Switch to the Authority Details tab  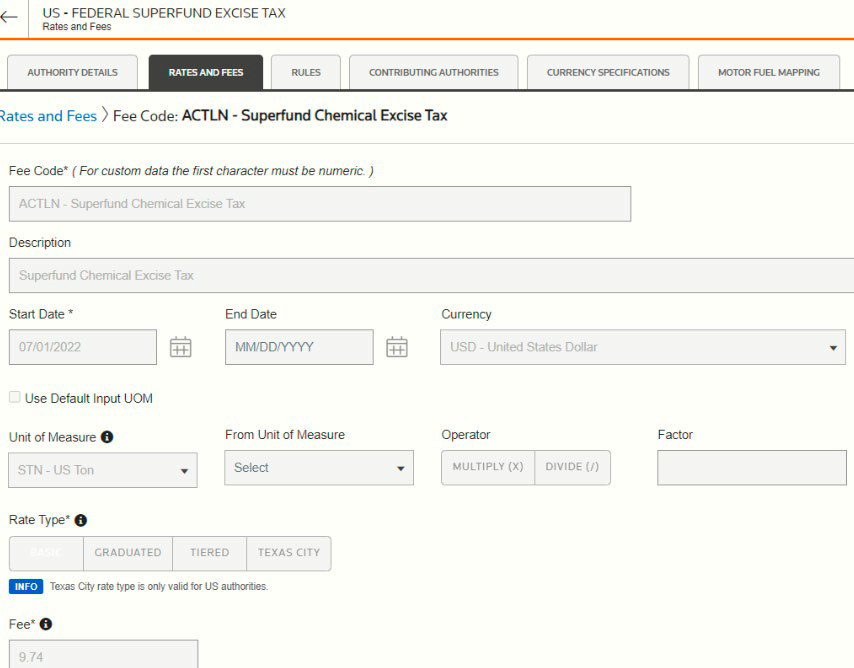[72, 73]
